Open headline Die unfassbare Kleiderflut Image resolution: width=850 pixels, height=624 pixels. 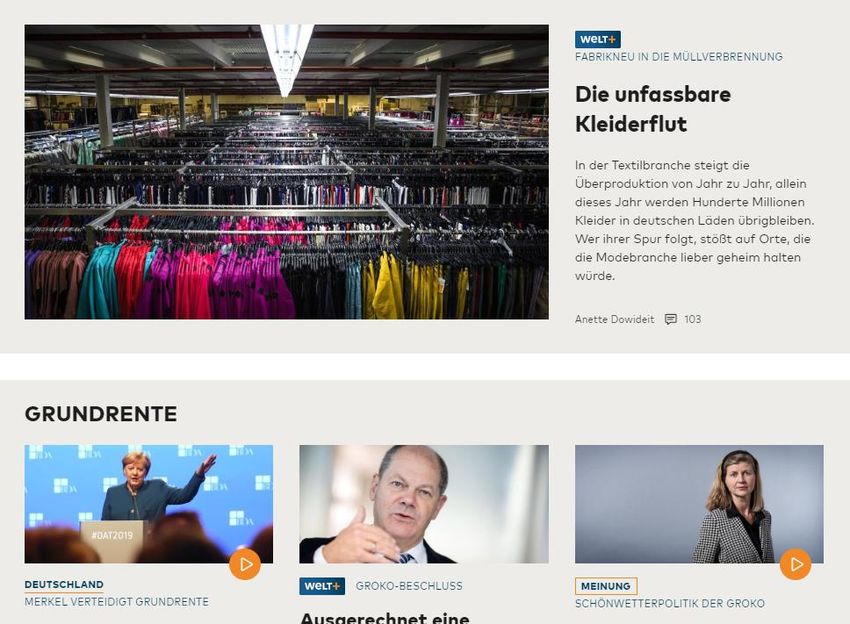click(653, 109)
